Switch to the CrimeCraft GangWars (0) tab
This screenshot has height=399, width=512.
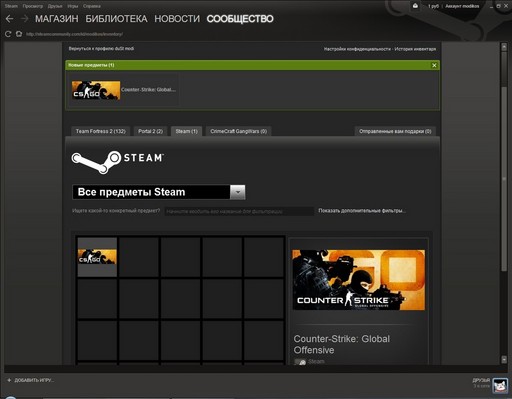click(x=239, y=131)
